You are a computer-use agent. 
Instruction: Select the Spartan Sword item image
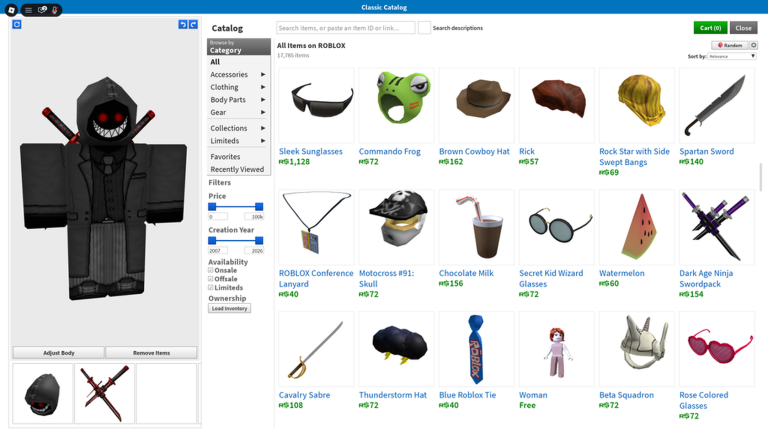(717, 105)
